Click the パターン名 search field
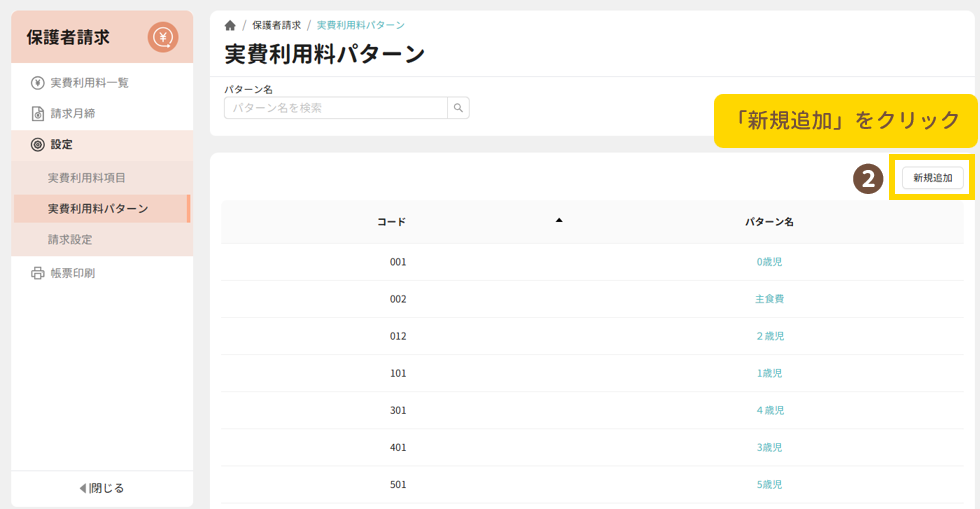Viewport: 980px width, 509px height. (335, 108)
